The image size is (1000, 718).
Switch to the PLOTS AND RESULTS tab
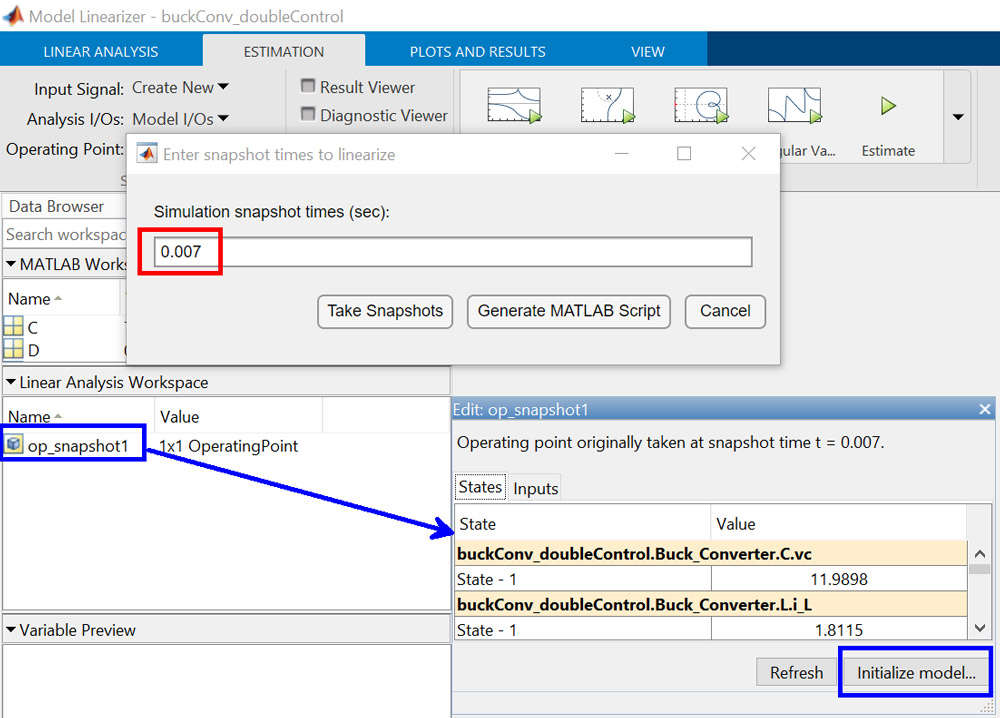477,51
